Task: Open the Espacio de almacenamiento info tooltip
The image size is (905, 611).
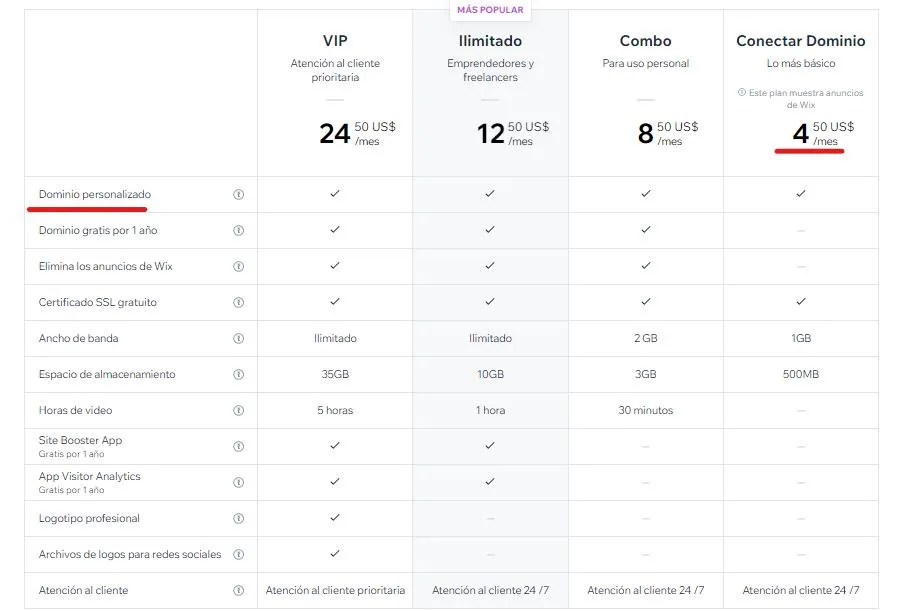Action: pyautogui.click(x=238, y=374)
